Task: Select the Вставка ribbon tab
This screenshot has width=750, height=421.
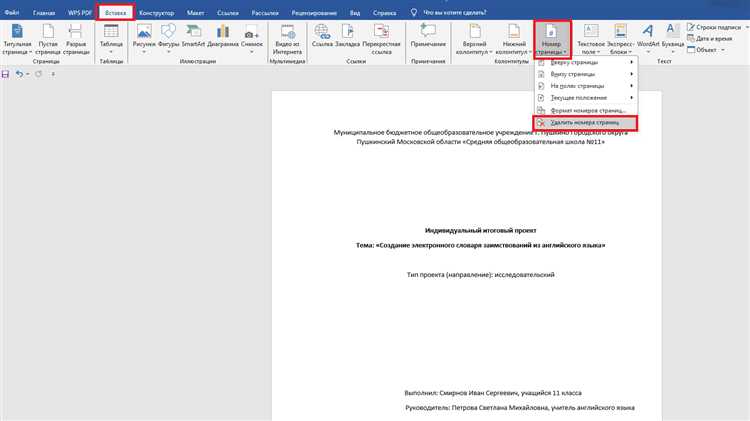Action: (115, 12)
